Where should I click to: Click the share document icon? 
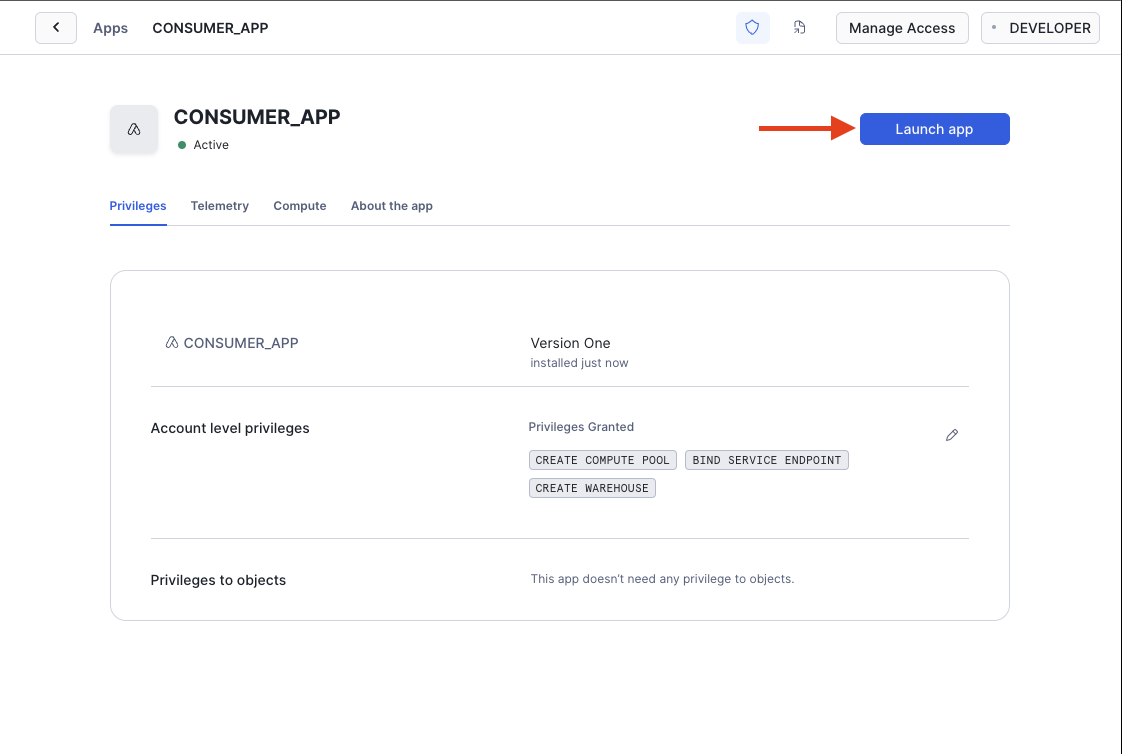coord(799,28)
